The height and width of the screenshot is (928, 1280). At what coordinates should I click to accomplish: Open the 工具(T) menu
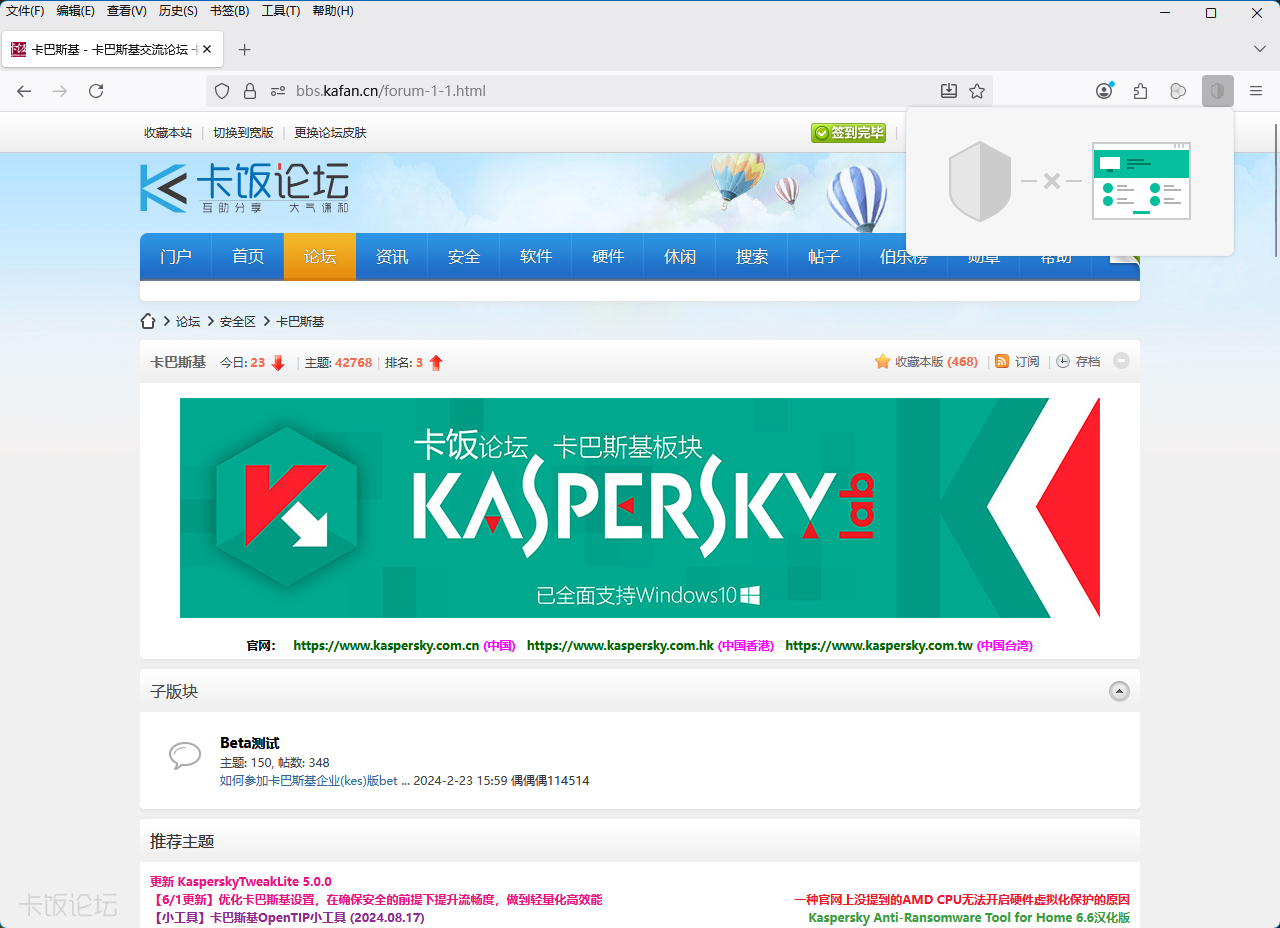[x=280, y=11]
